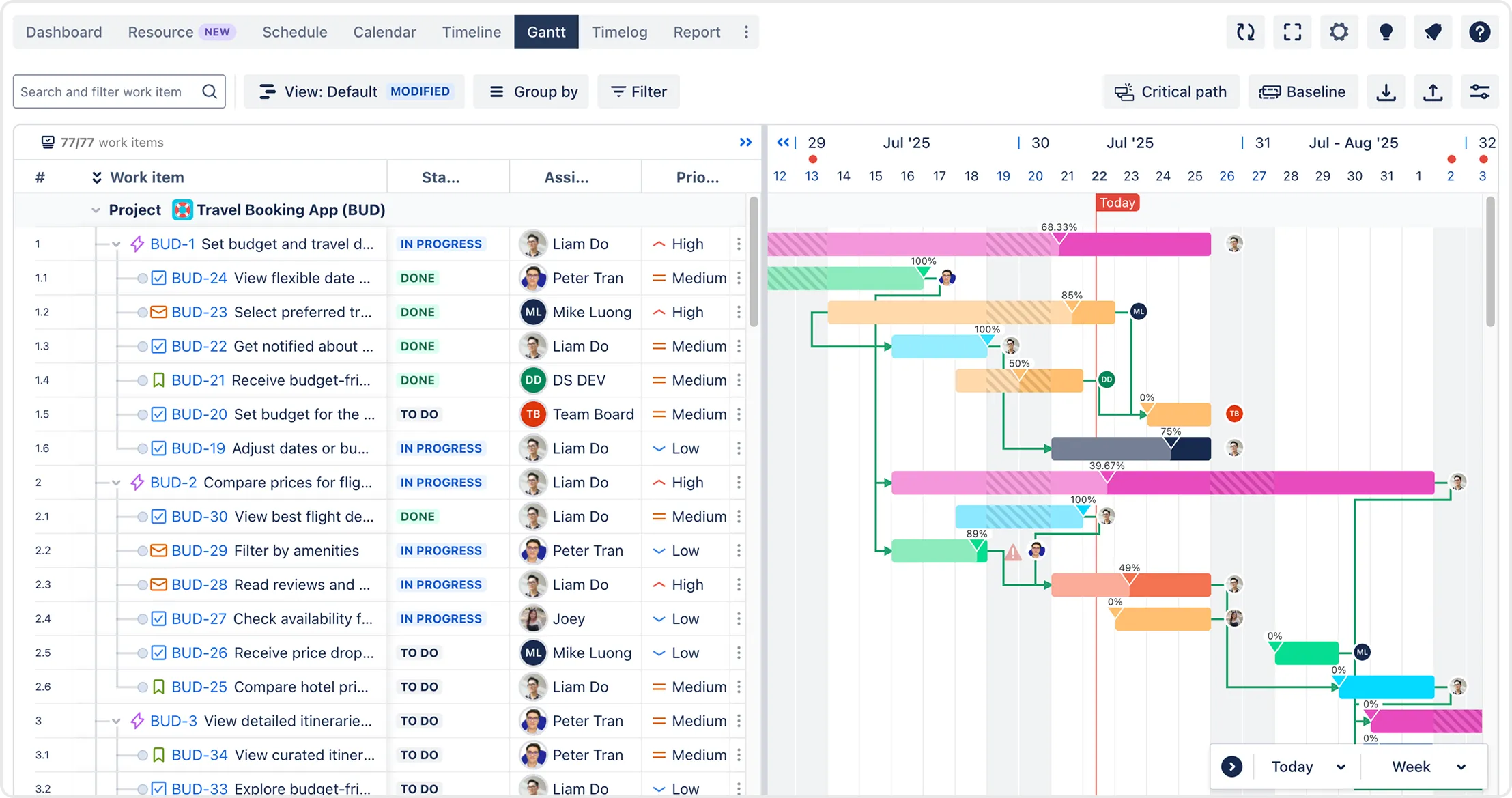Switch to the Report tab

(x=696, y=32)
